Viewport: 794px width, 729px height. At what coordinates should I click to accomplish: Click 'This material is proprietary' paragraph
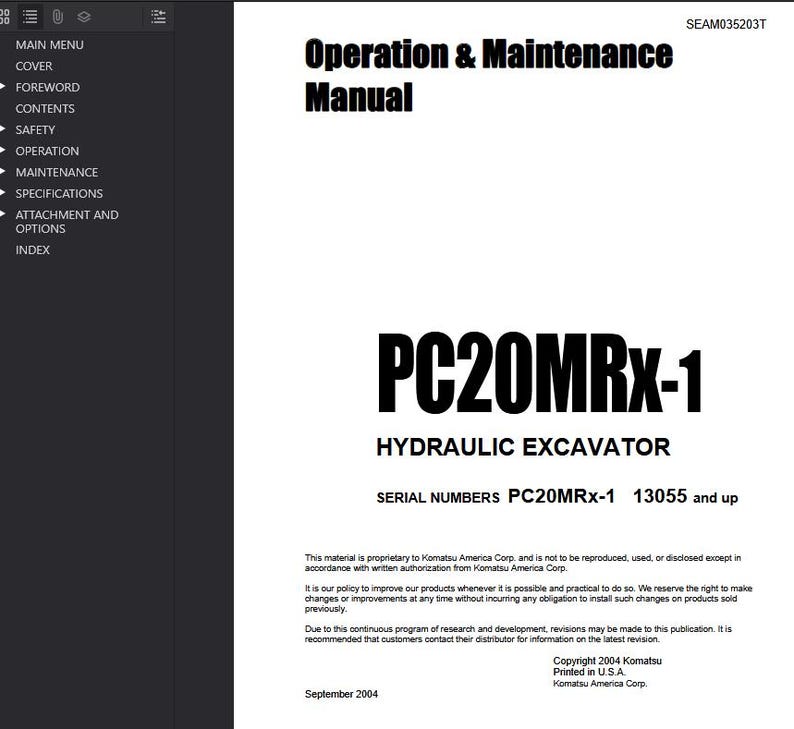pos(523,563)
